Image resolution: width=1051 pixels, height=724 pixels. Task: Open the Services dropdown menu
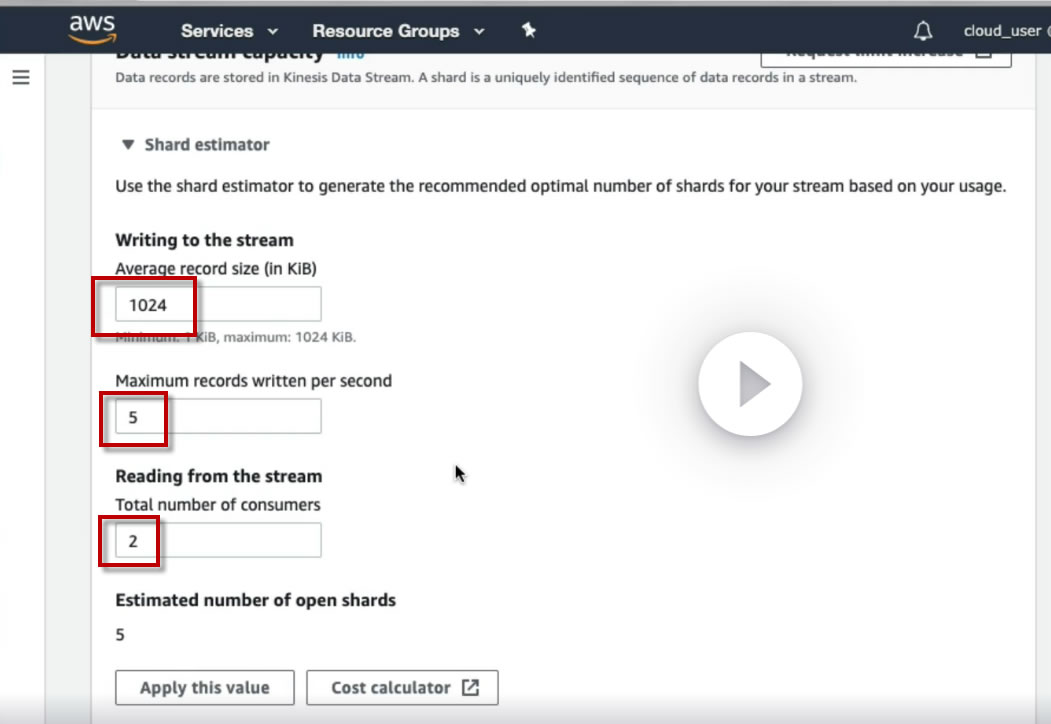229,31
